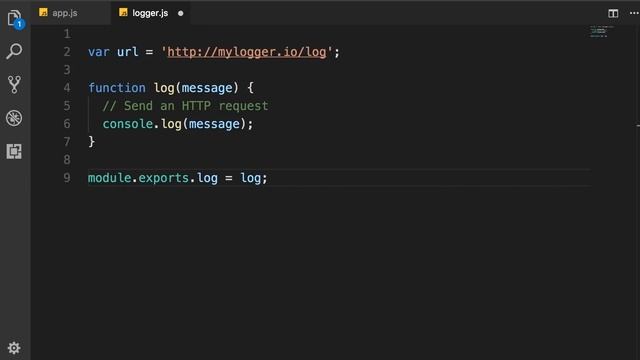
Task: Open the Manage settings gear
Action: click(14, 348)
